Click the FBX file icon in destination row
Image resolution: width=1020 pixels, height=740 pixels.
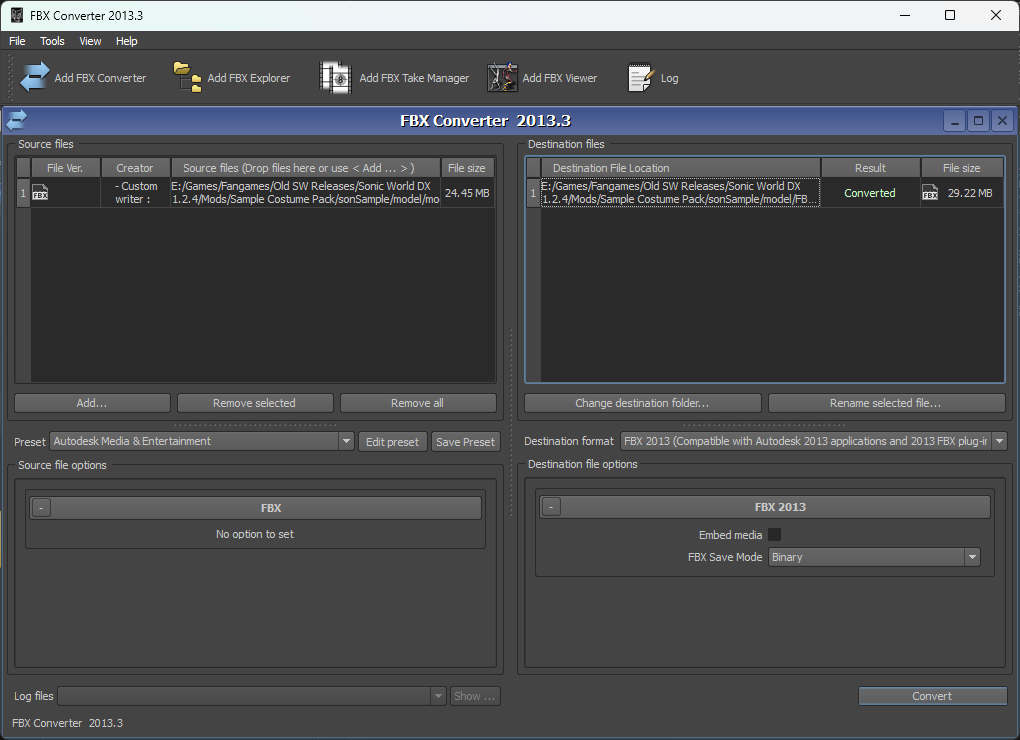pos(930,193)
